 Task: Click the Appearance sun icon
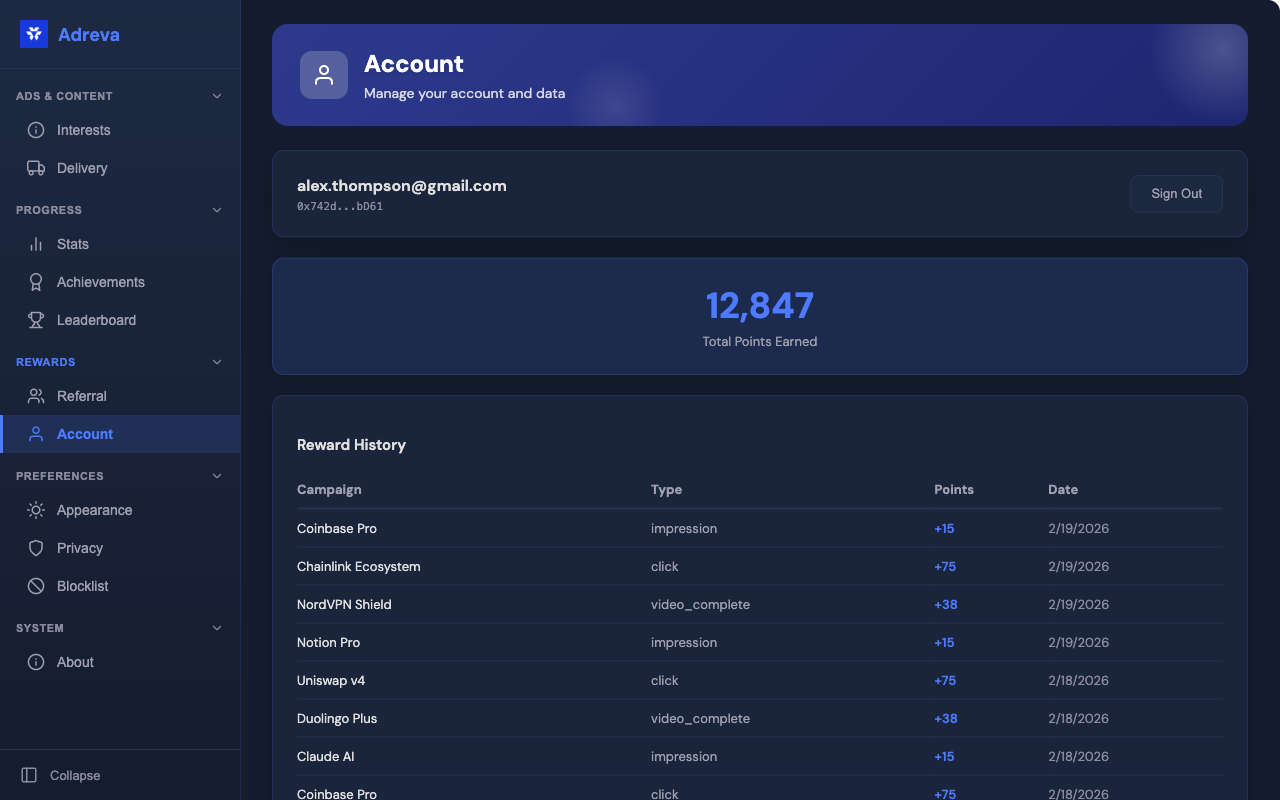[x=36, y=510]
